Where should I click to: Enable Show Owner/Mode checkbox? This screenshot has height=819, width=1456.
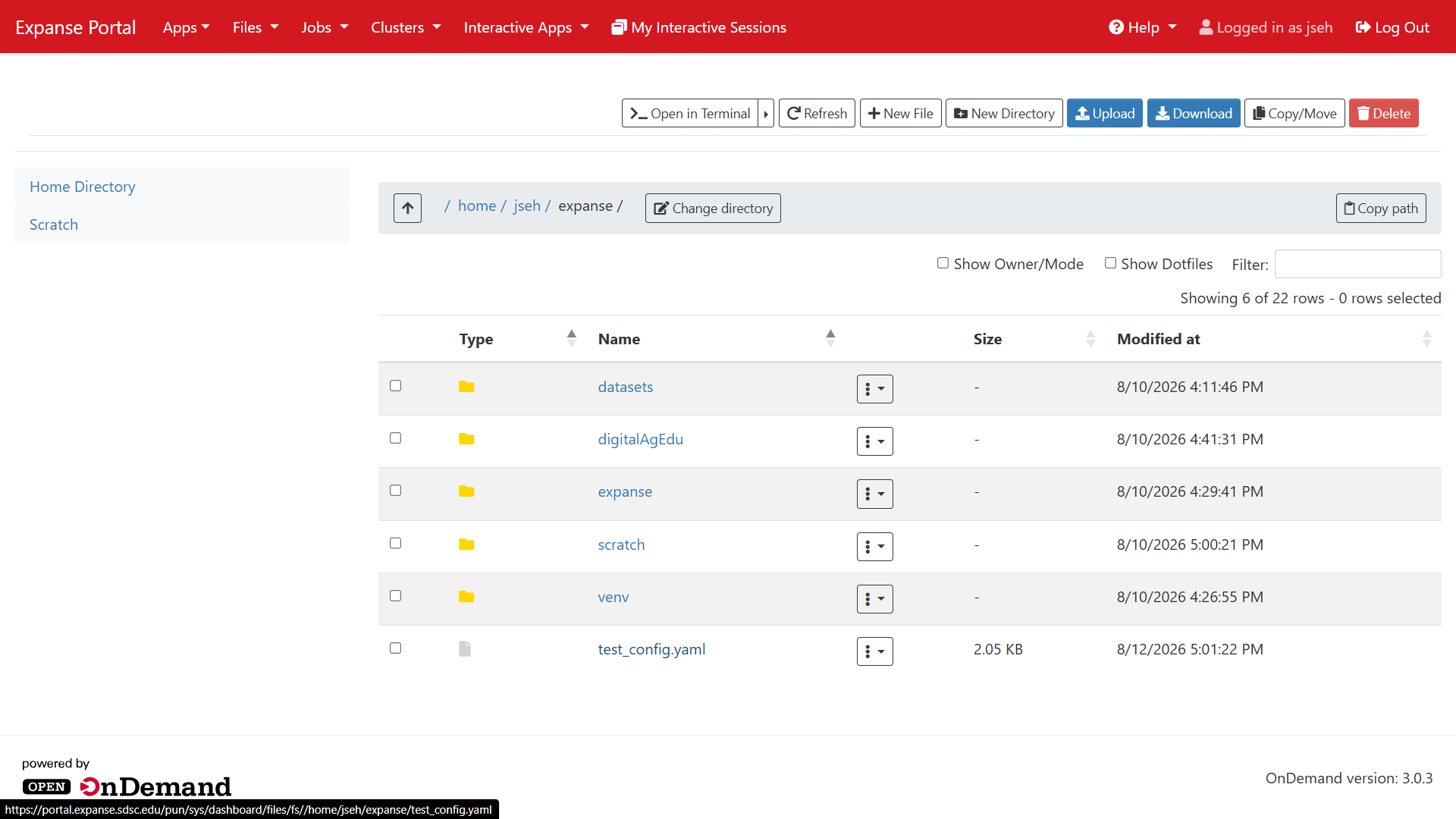pos(943,263)
